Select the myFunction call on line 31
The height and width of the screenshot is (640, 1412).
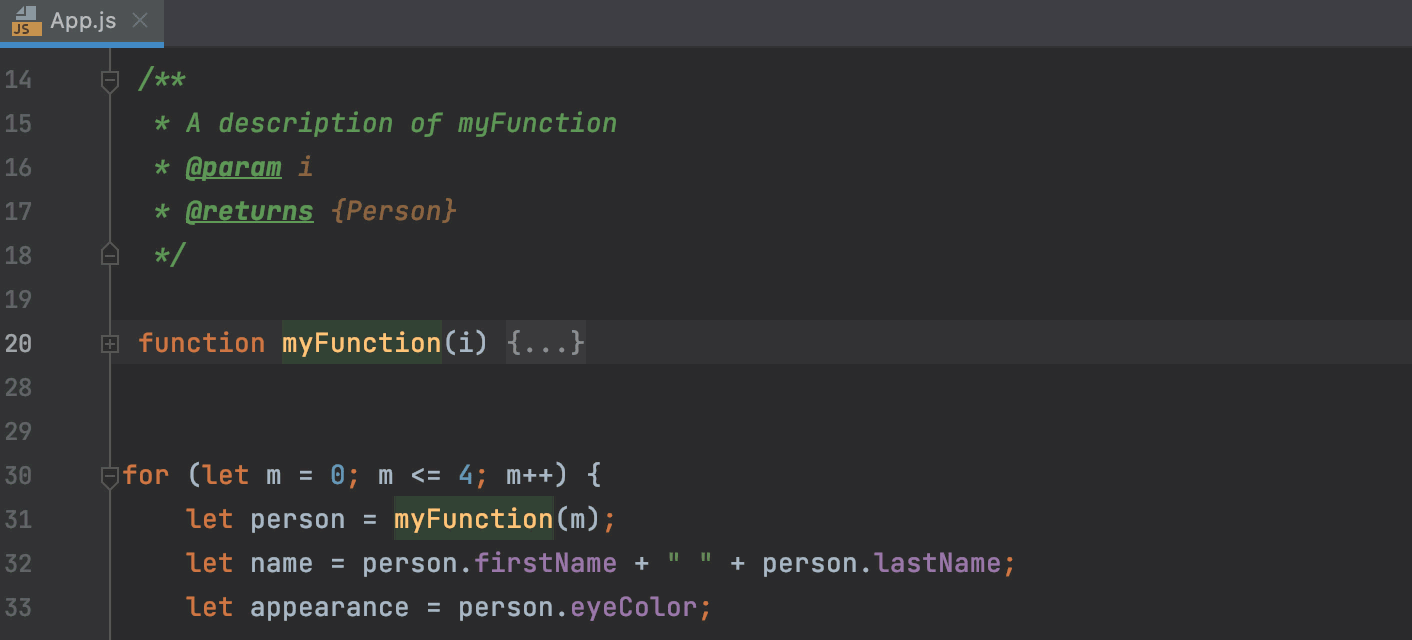click(472, 518)
